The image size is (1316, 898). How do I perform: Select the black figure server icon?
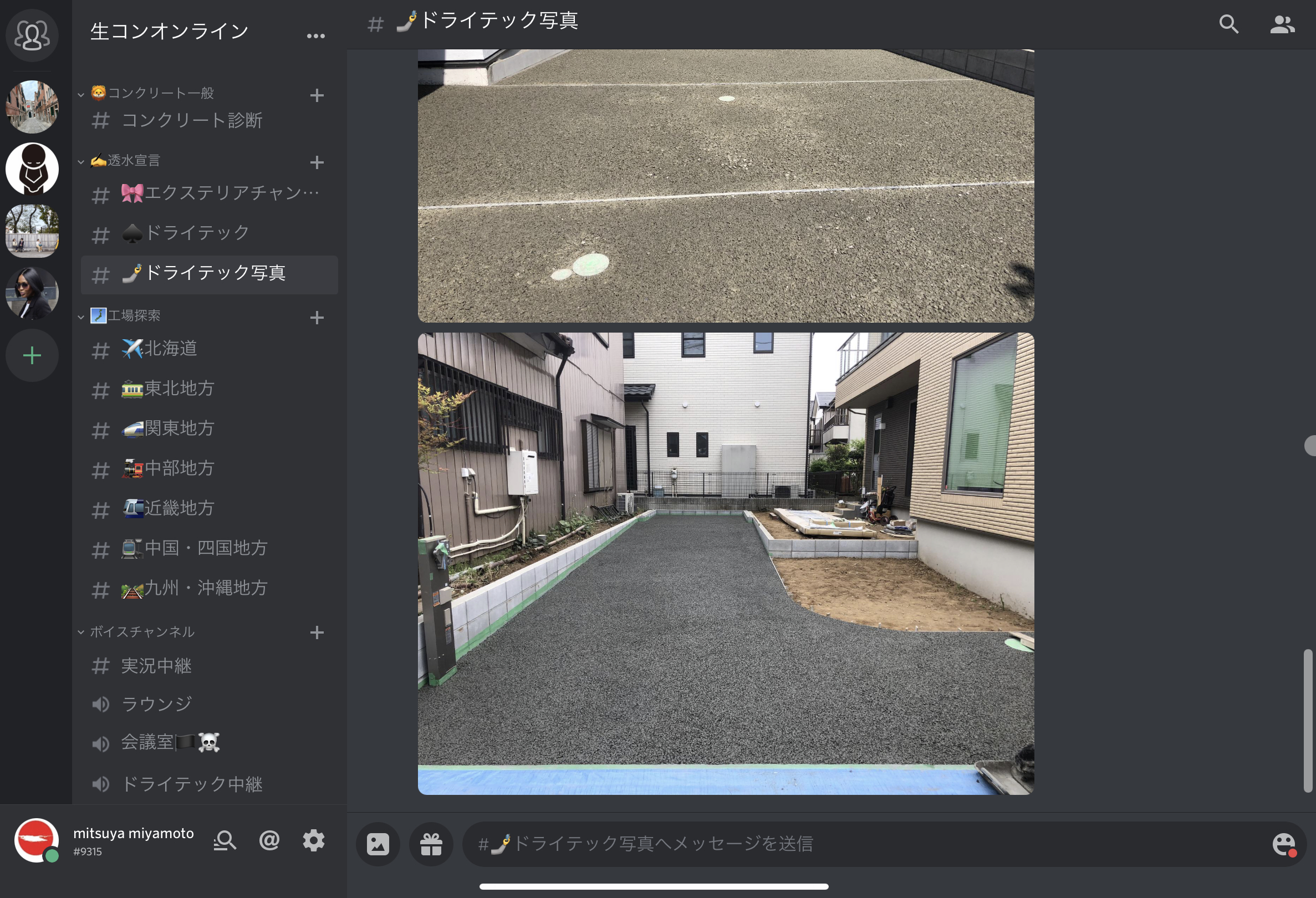(x=32, y=169)
